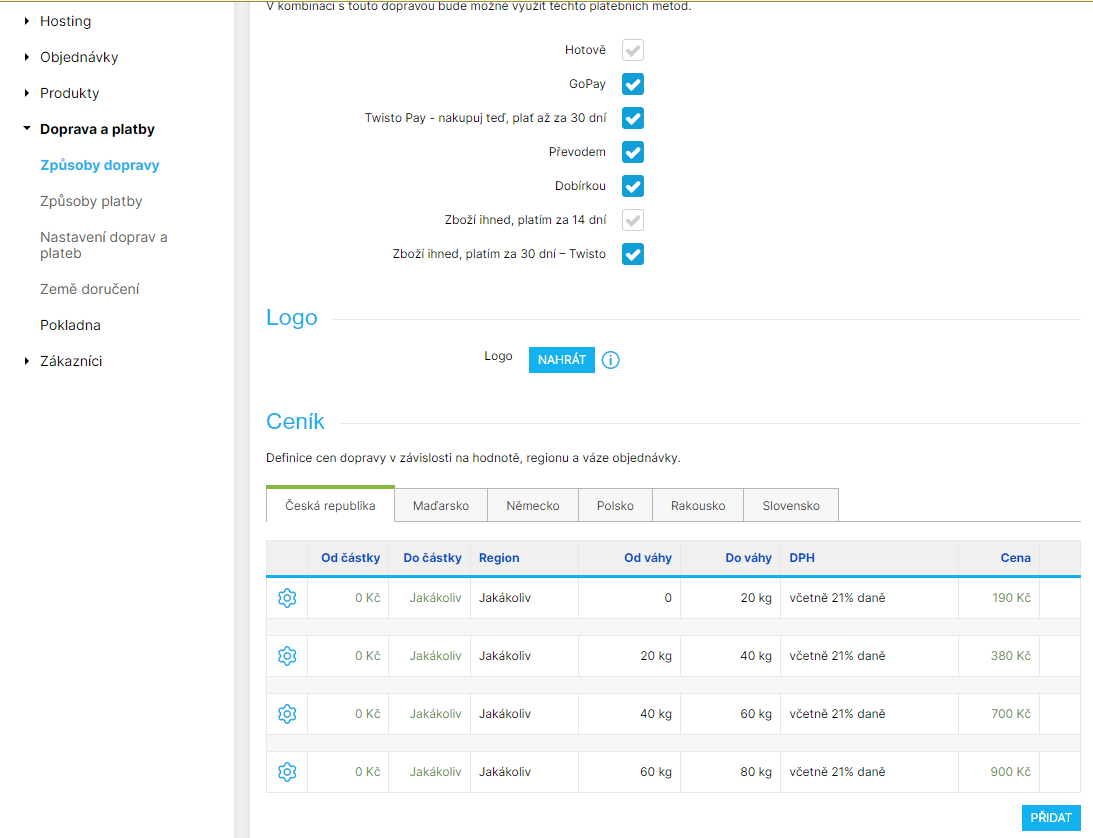Collapse the Doprava a platby arrow

tap(26, 128)
